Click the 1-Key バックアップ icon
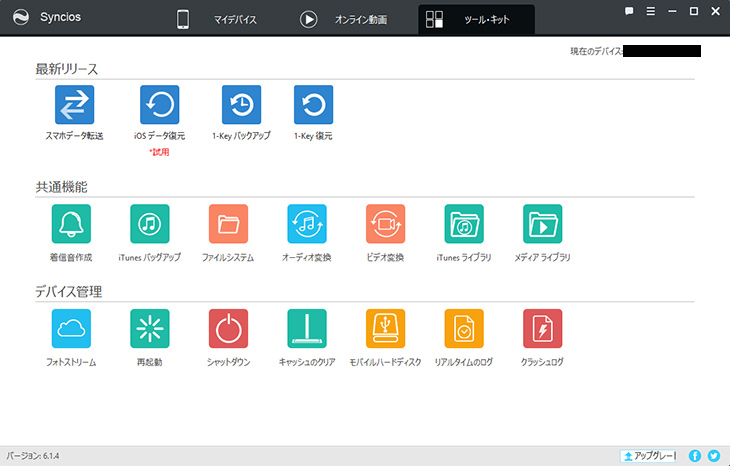 (x=241, y=105)
